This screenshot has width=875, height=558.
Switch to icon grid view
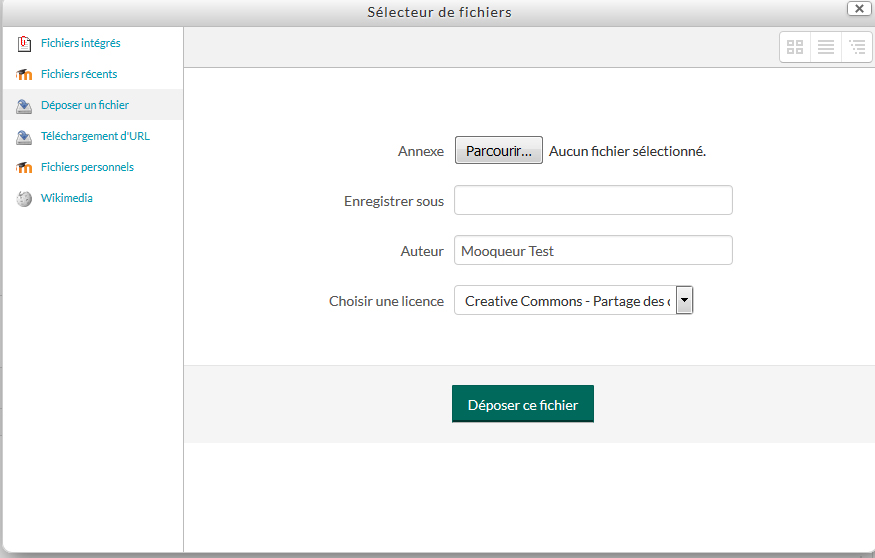[x=795, y=47]
